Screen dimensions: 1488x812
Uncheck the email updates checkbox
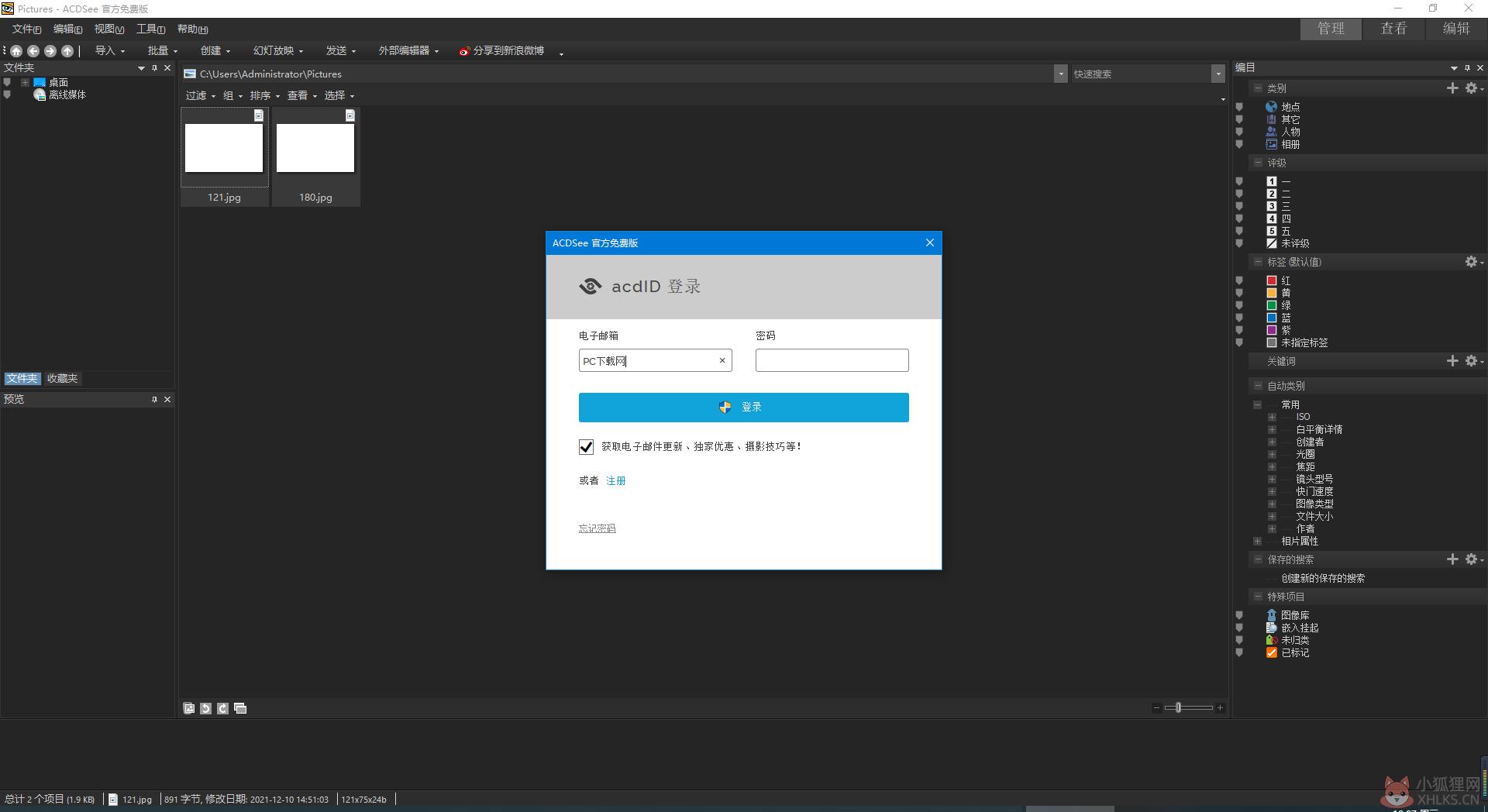586,446
